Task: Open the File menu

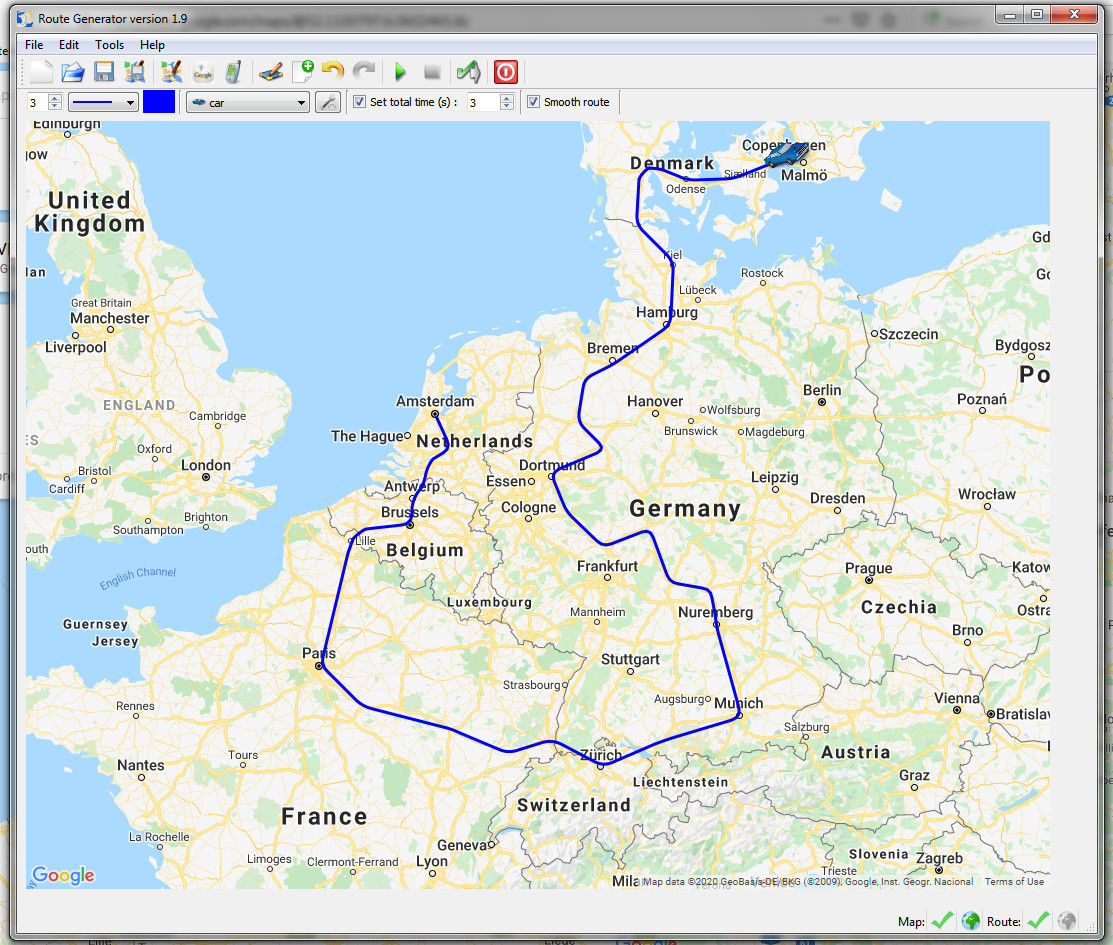Action: tap(34, 45)
